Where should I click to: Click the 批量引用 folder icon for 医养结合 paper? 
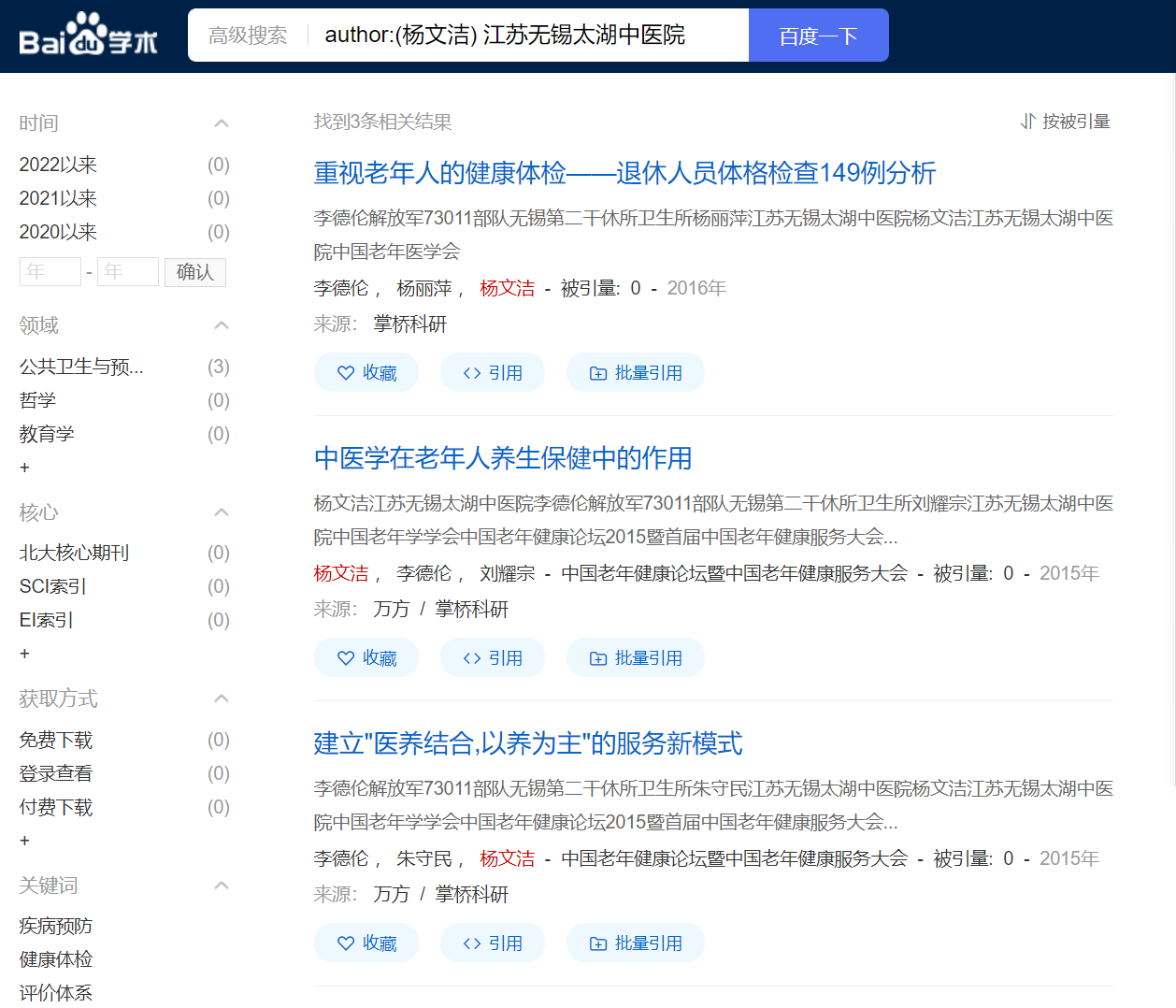598,943
